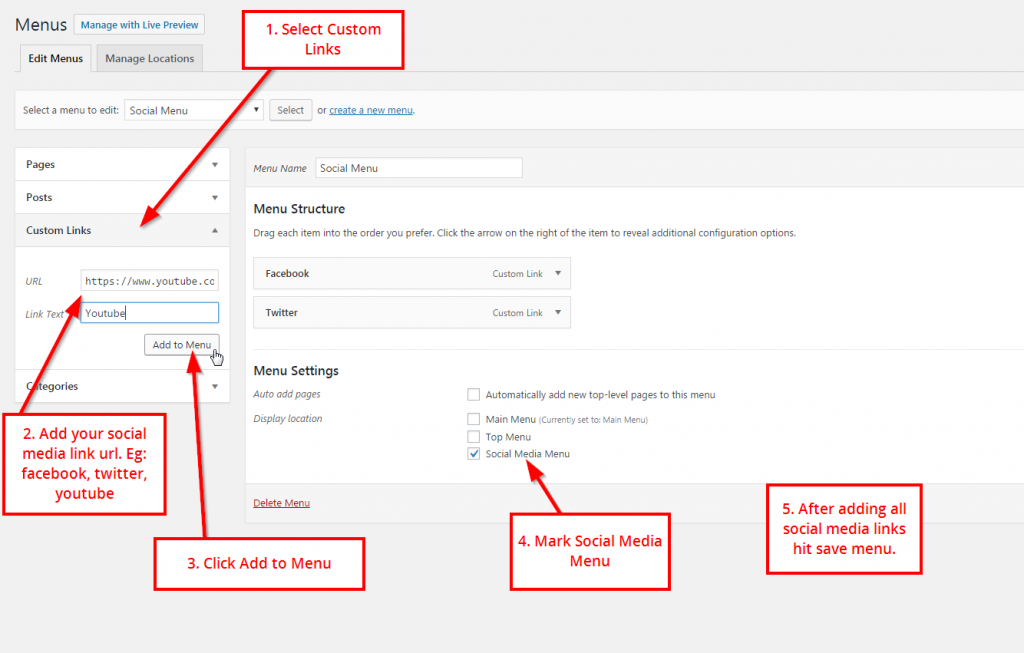Uncheck the Social Media Menu checkbox
The width and height of the screenshot is (1024, 653).
point(473,454)
